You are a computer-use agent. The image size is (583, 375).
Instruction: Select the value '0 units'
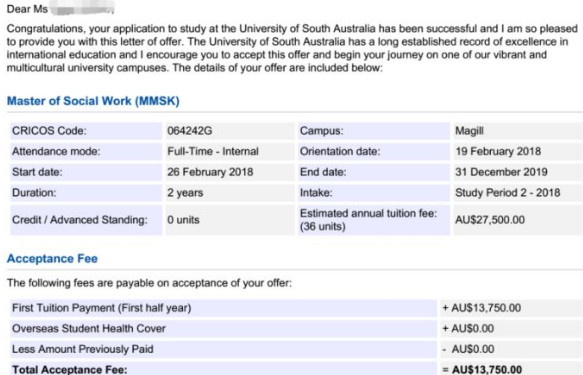(x=183, y=220)
